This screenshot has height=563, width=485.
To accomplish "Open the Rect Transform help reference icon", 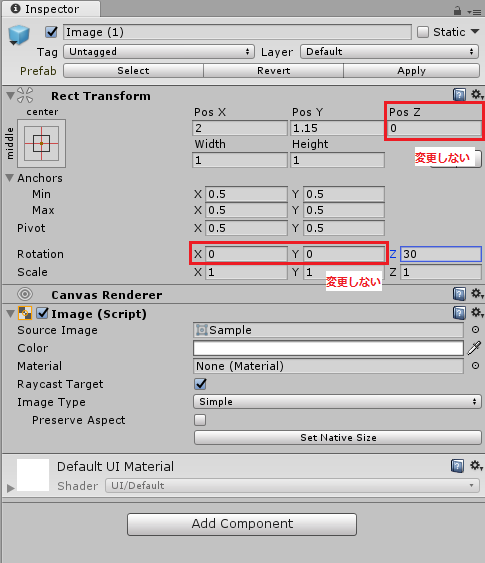I will point(459,95).
